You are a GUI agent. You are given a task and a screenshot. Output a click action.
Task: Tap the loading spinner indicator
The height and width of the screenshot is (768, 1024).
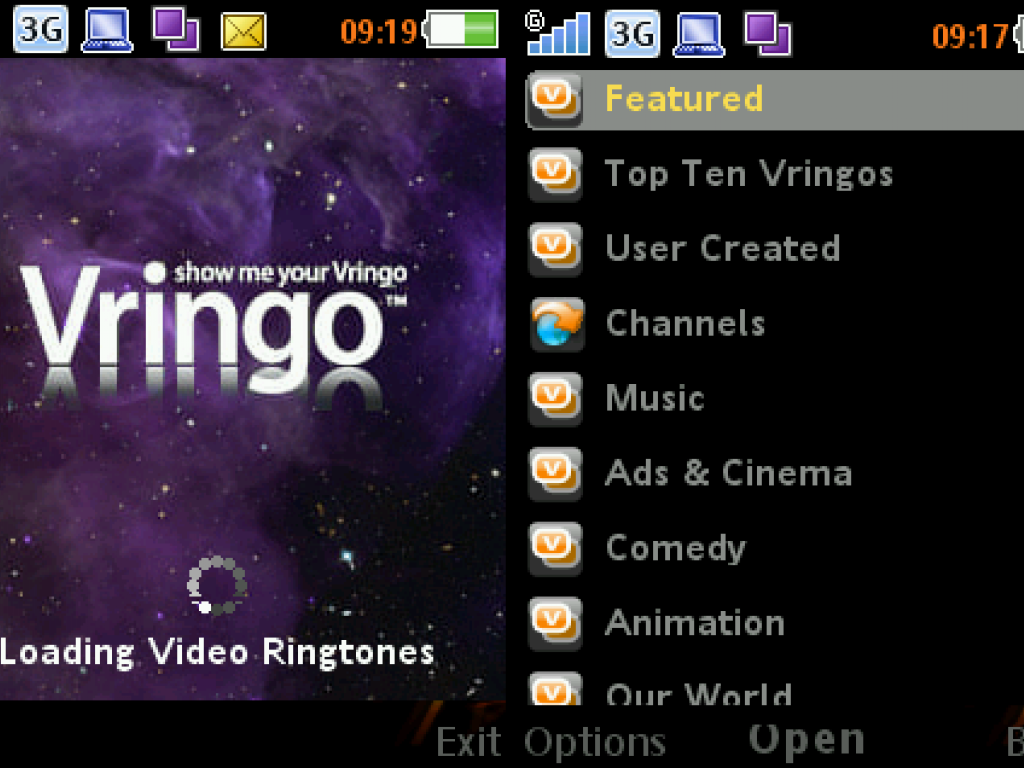(x=217, y=585)
